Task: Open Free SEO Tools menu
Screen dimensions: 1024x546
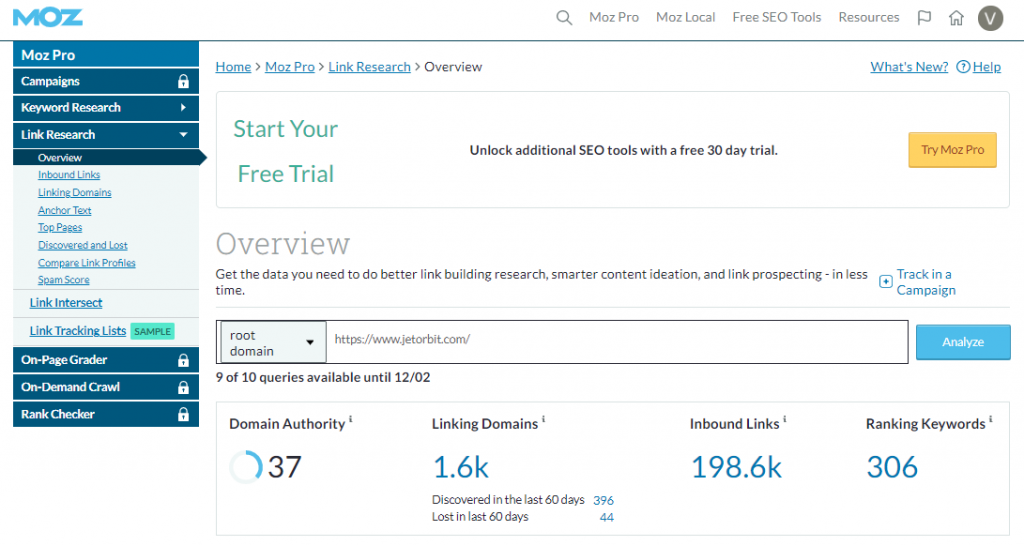Action: coord(777,18)
